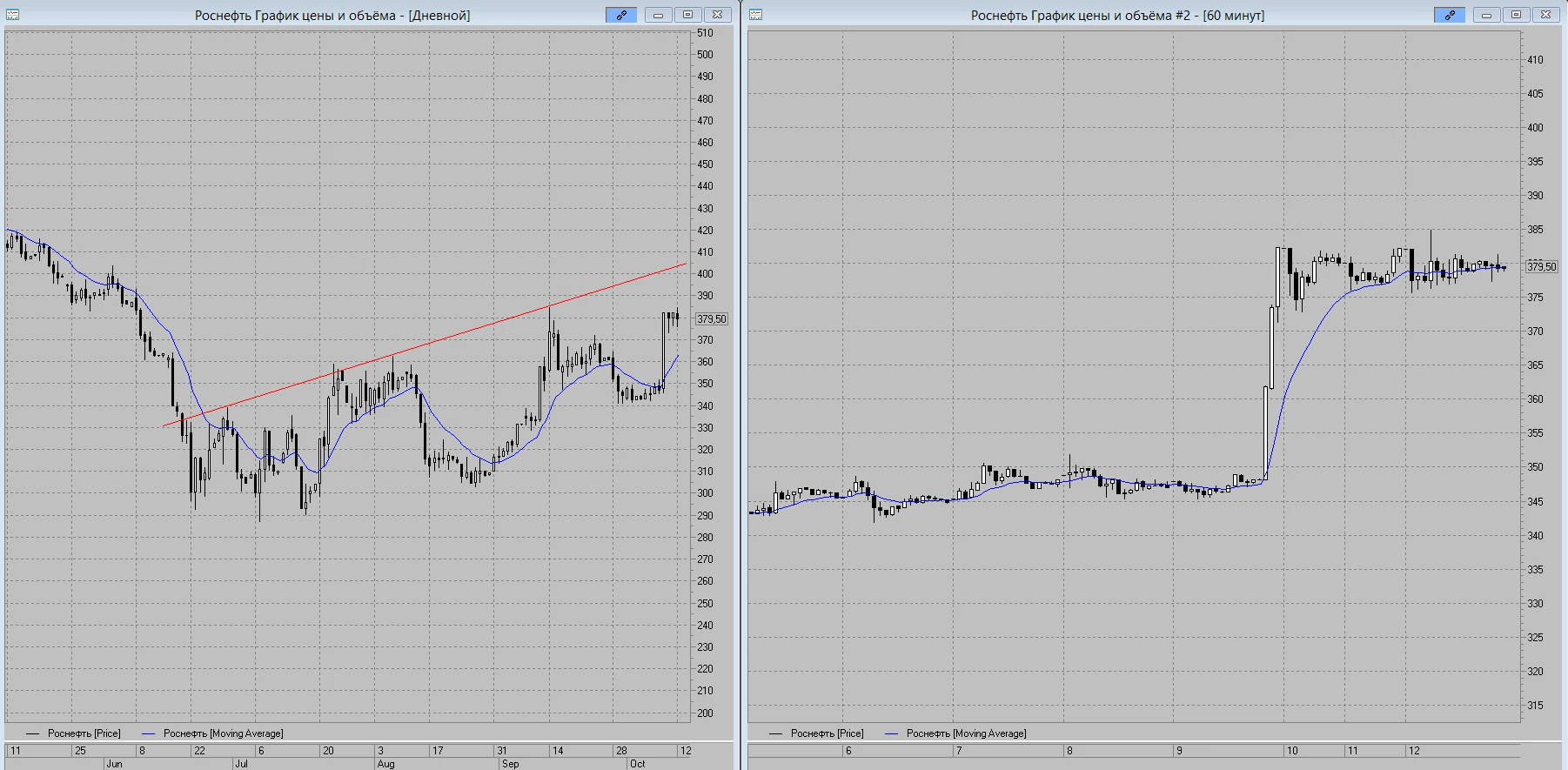Select the '#2 - [60 минут]' title bar text
This screenshot has width=1568, height=770.
pyautogui.click(x=1218, y=16)
